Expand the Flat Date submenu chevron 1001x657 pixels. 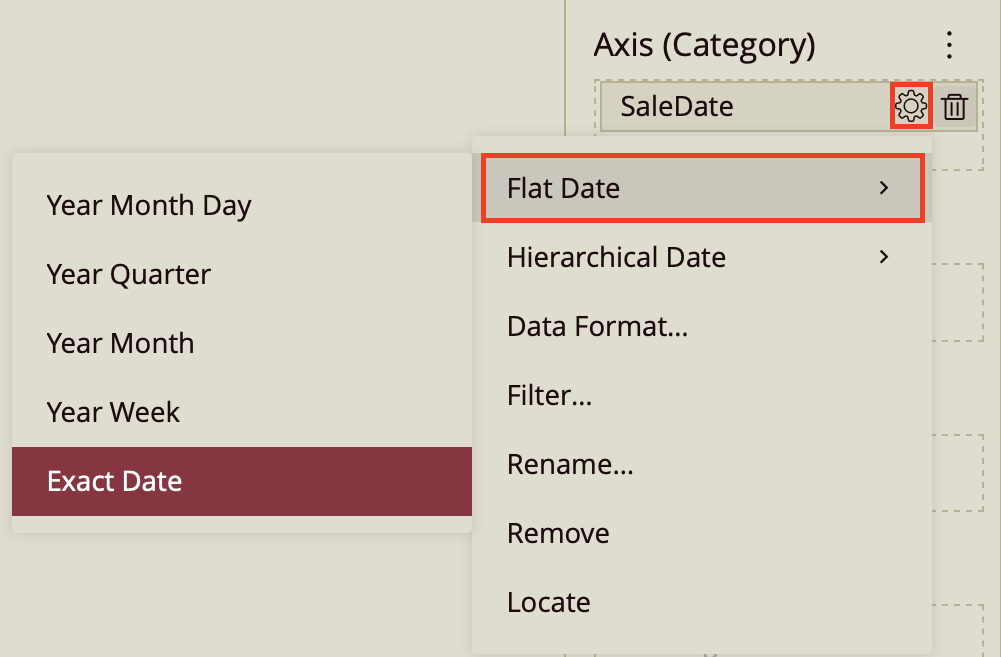[x=883, y=188]
